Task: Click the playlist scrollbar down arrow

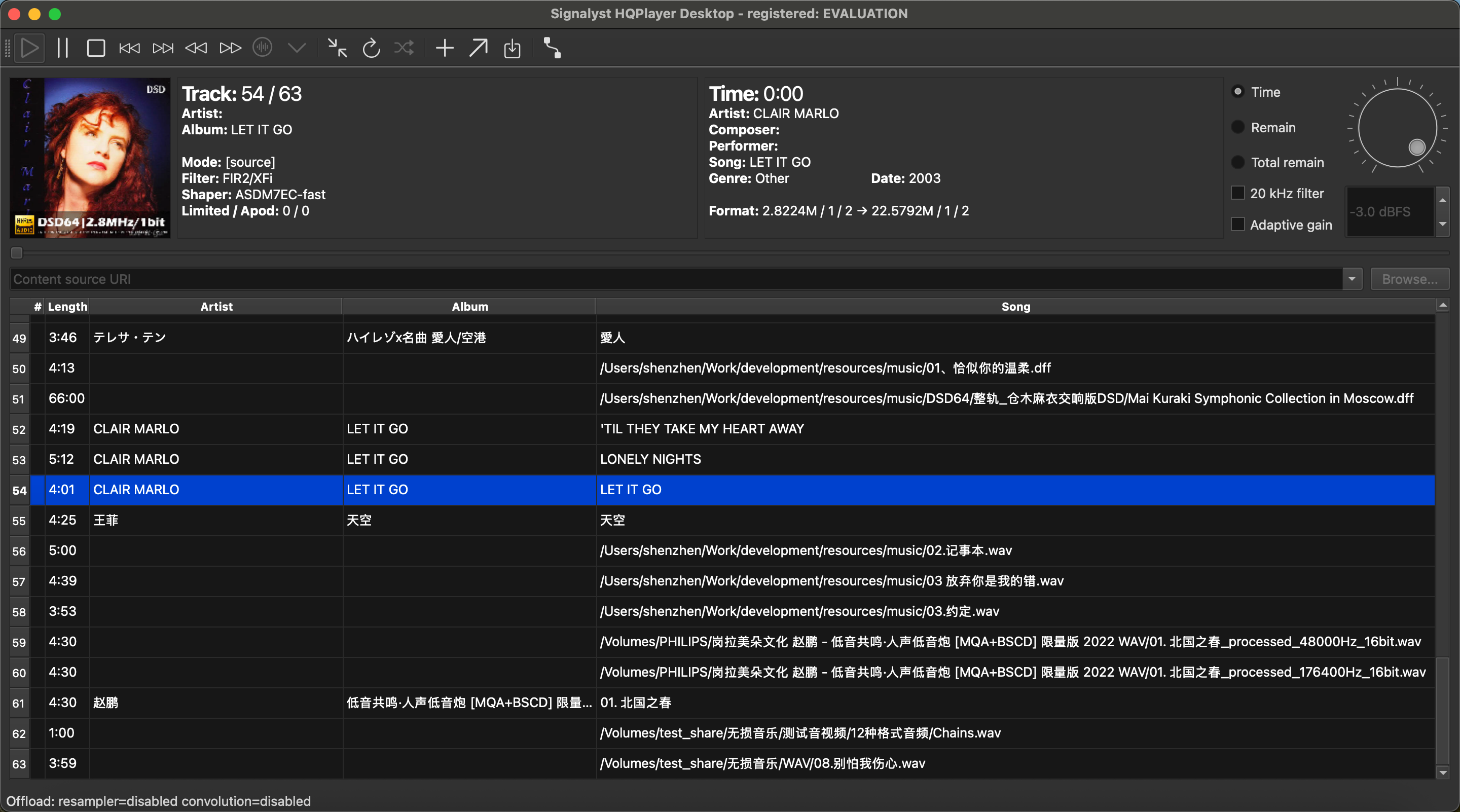Action: click(1442, 772)
